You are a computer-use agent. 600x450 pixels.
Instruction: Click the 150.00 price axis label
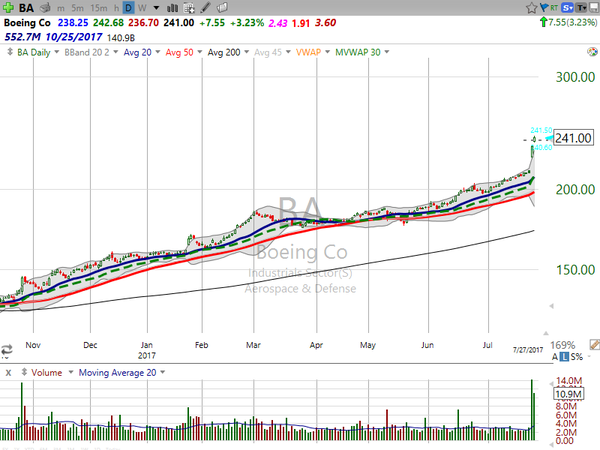pyautogui.click(x=575, y=270)
